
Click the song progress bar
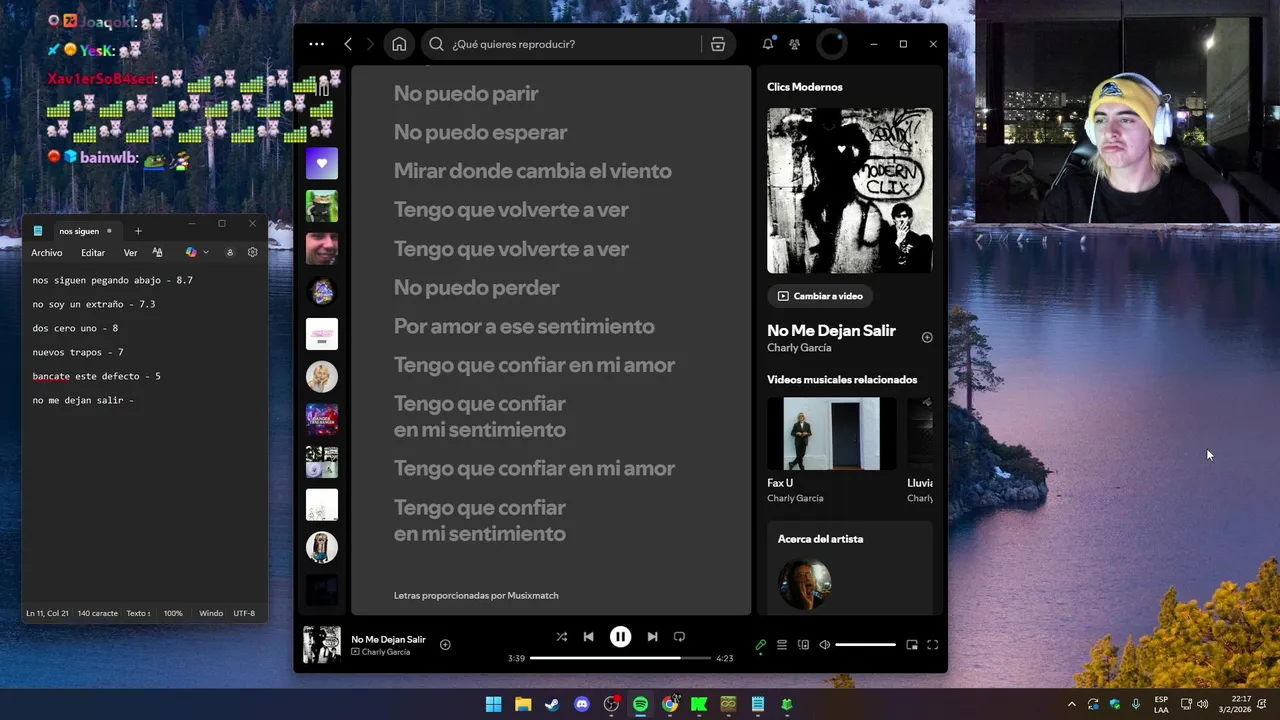coord(620,658)
